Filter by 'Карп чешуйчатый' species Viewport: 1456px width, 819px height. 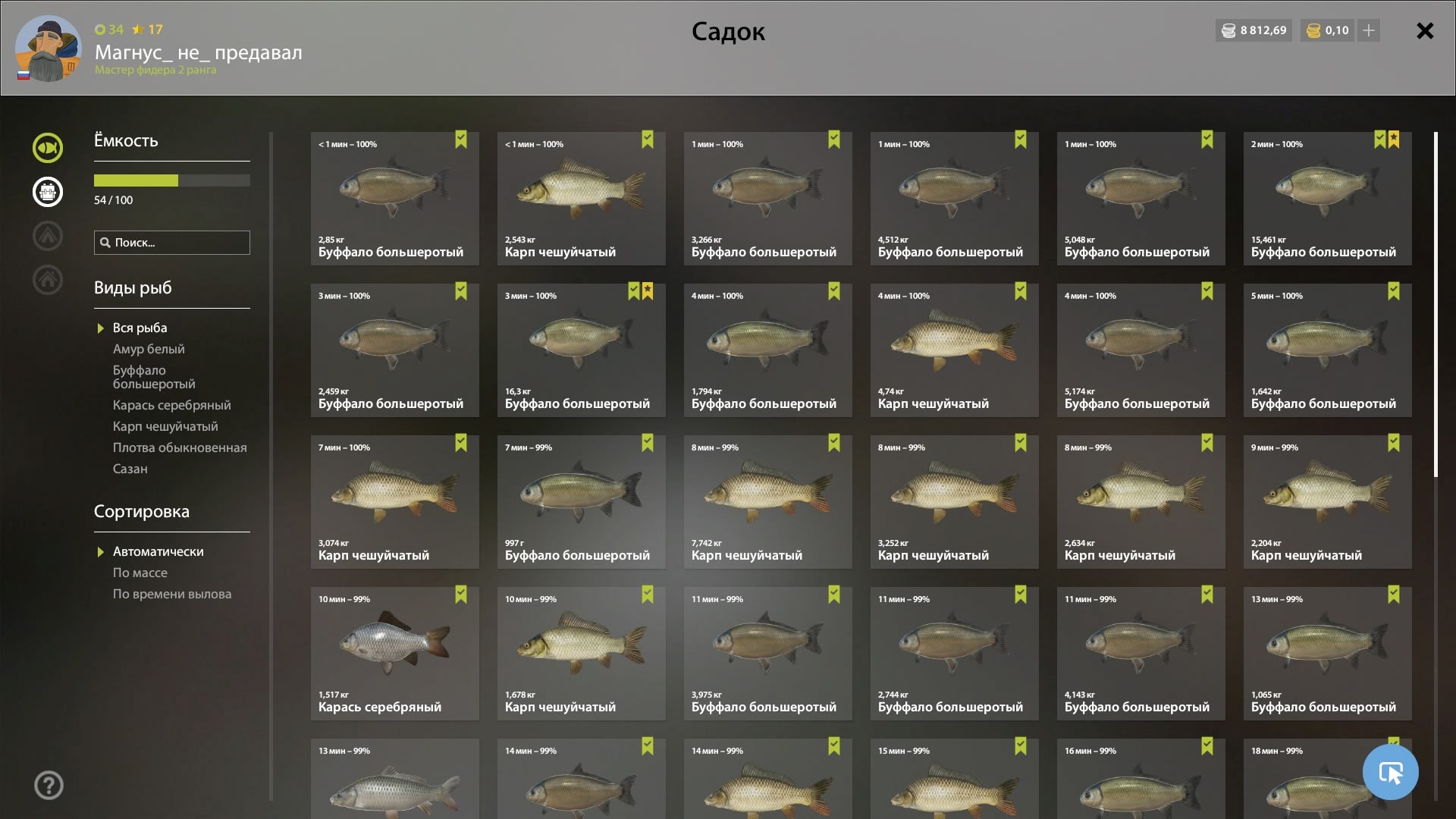pos(165,426)
